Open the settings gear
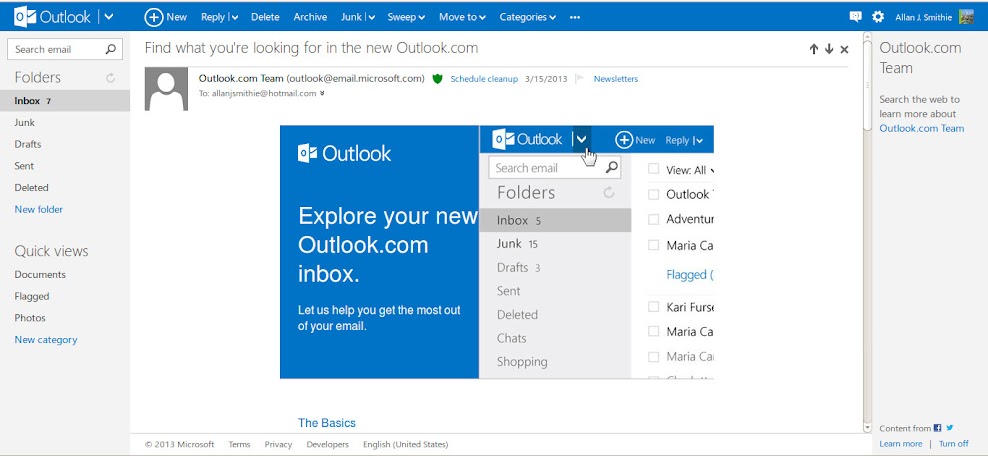 [x=878, y=17]
